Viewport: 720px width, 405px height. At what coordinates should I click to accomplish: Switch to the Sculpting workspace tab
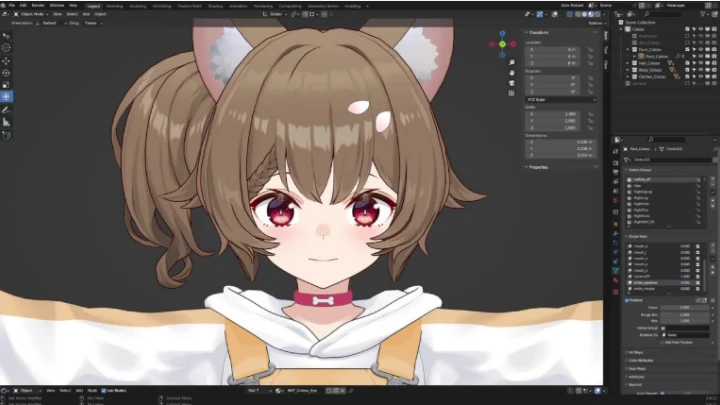click(x=137, y=6)
